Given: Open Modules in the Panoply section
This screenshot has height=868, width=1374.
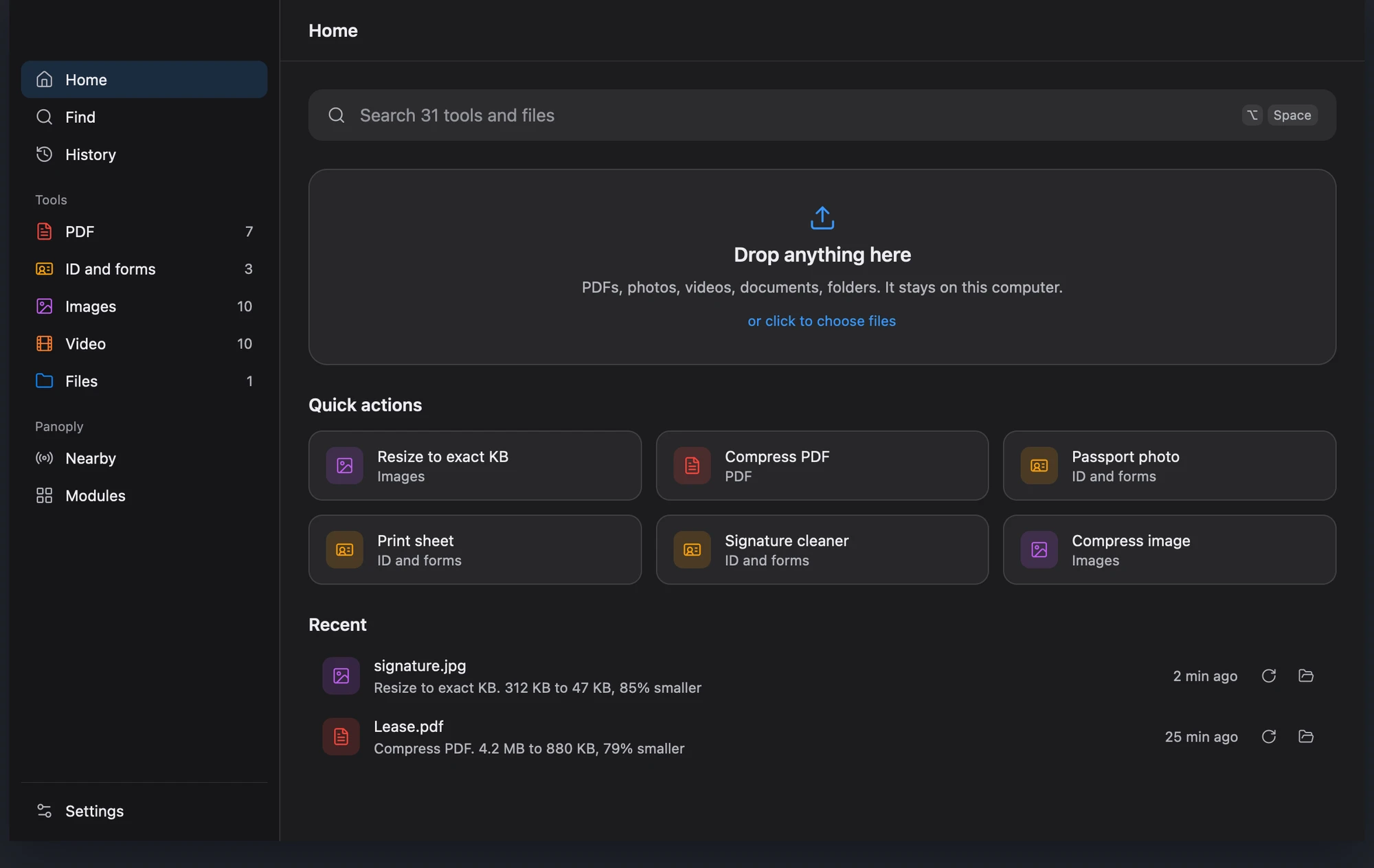Looking at the screenshot, I should click(144, 496).
